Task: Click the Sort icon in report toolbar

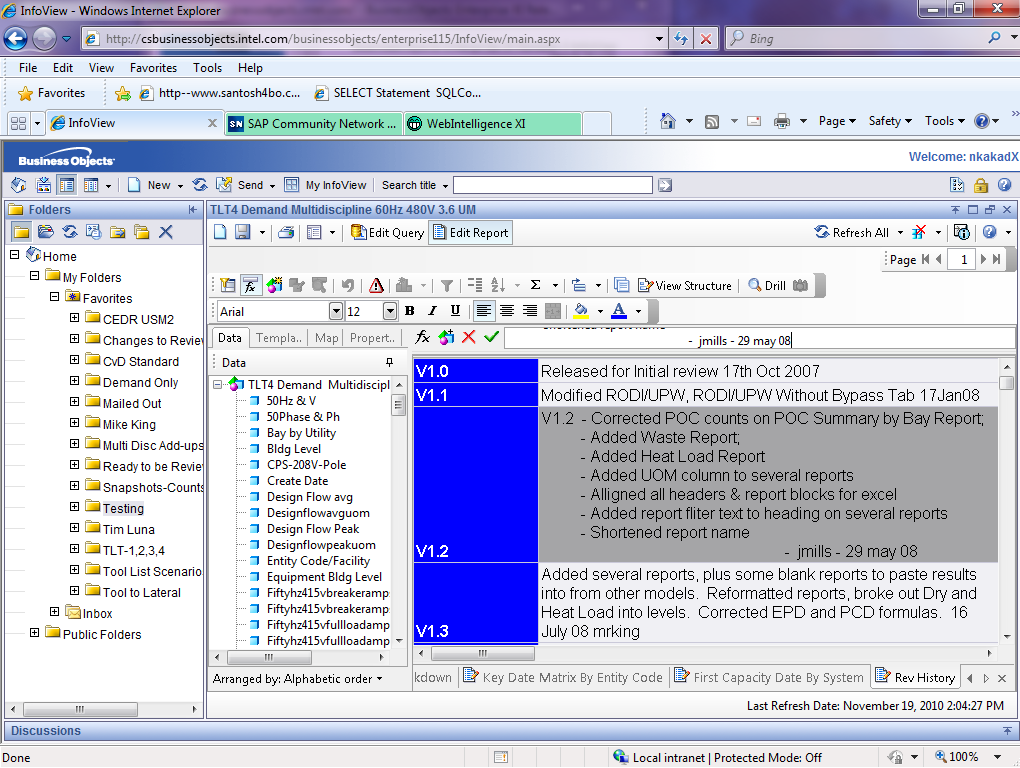Action: pos(498,285)
